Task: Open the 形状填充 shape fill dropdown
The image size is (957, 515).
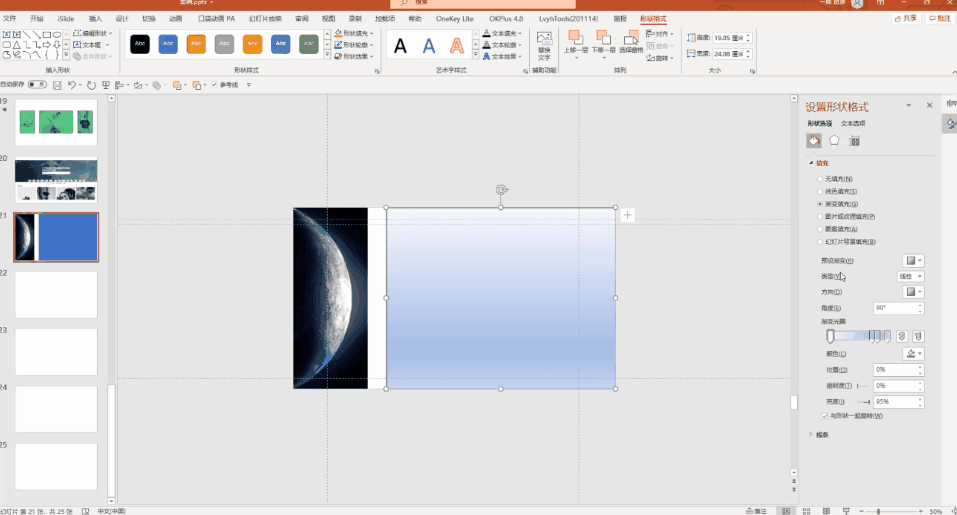Action: click(354, 33)
